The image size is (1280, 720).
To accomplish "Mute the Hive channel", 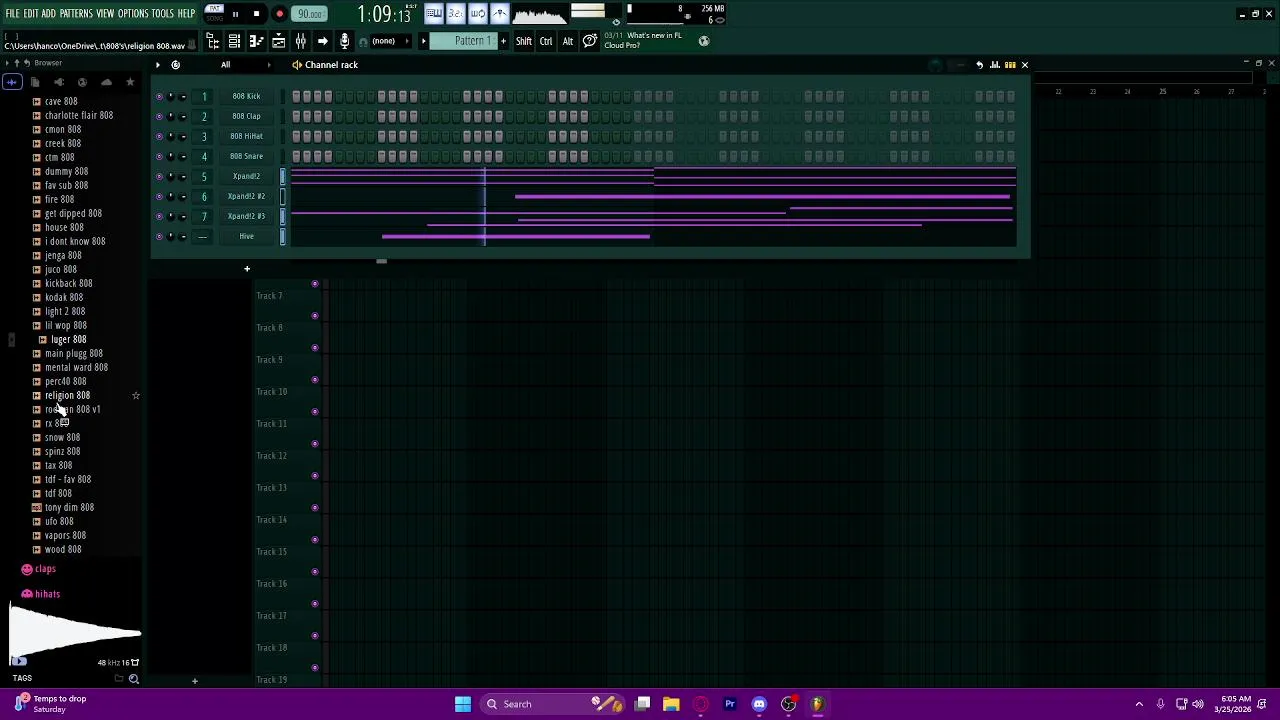I will [159, 236].
